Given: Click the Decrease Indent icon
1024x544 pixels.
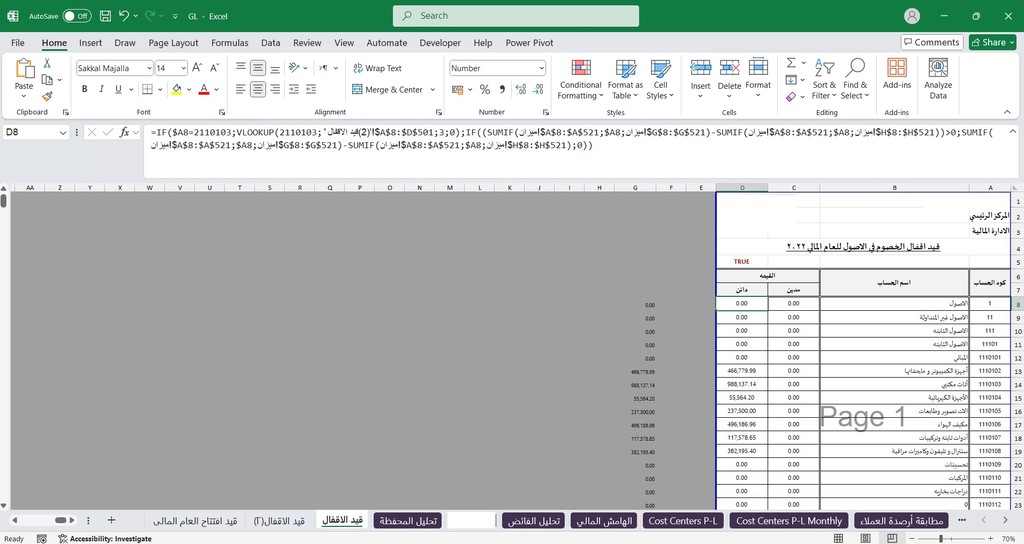Looking at the screenshot, I should (x=294, y=89).
